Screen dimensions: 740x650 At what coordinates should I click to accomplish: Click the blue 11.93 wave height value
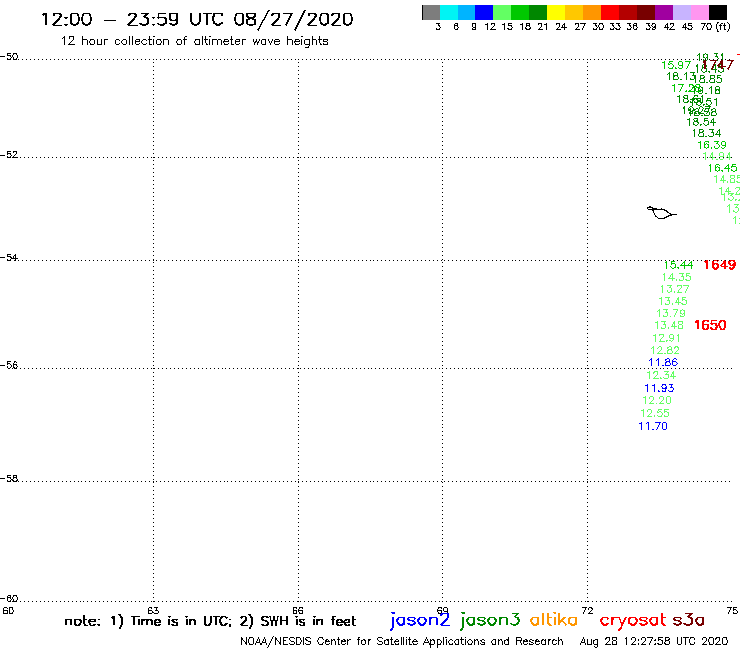(x=659, y=388)
